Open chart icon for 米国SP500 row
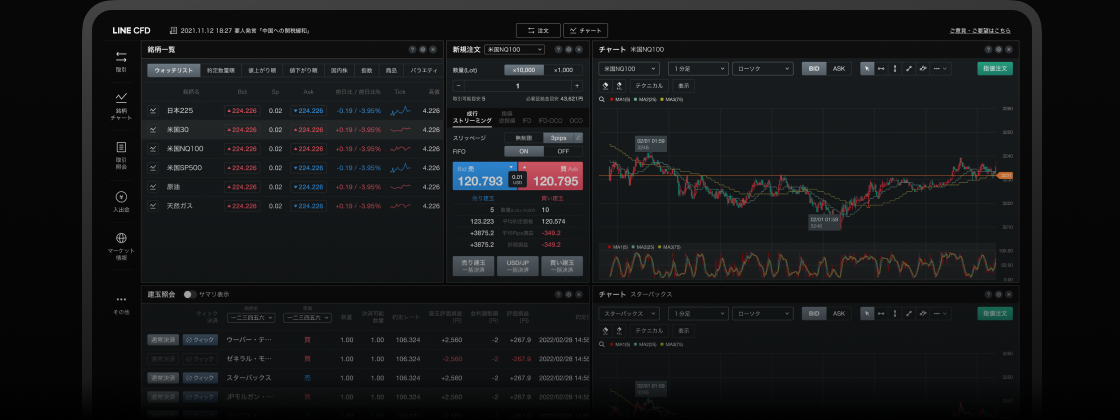 click(153, 168)
